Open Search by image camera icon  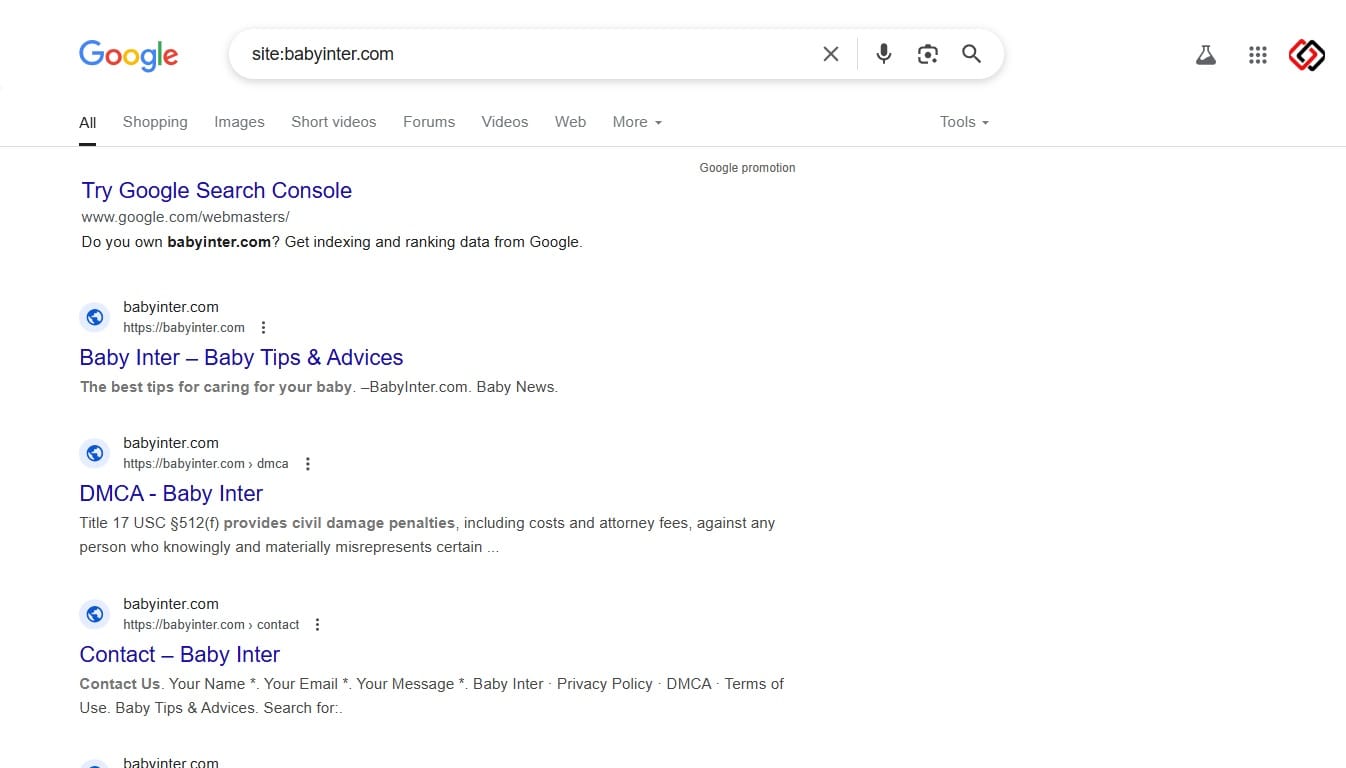pyautogui.click(x=928, y=54)
